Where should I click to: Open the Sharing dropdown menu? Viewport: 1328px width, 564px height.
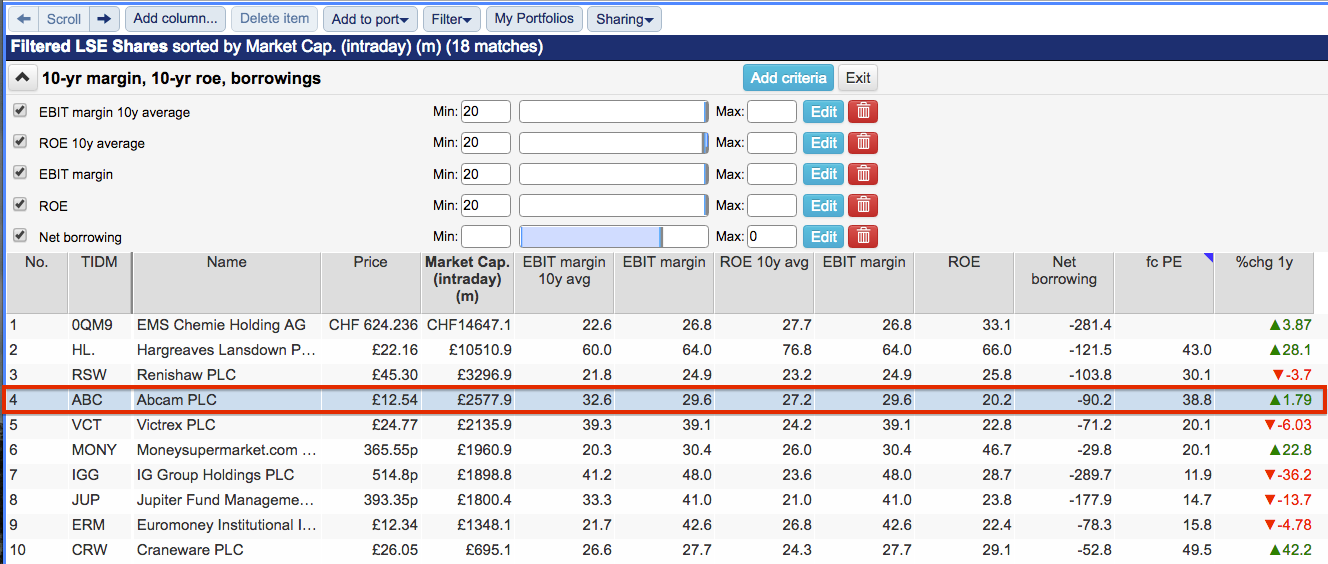coord(624,19)
